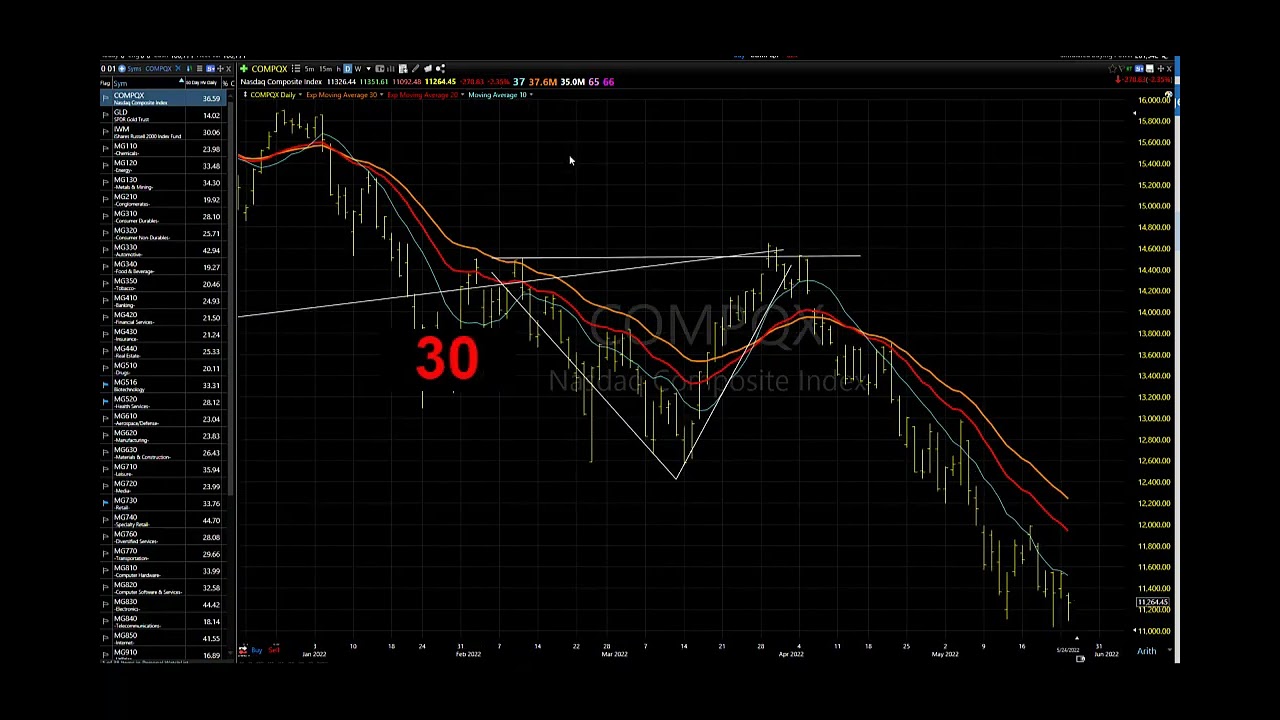Select MG760 Diversified Services row
Image resolution: width=1280 pixels, height=720 pixels.
(x=161, y=537)
